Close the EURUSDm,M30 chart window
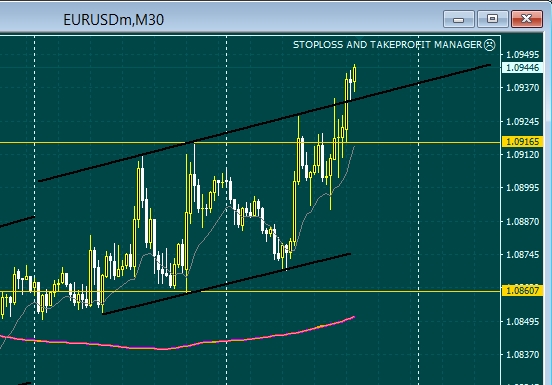 [x=527, y=19]
